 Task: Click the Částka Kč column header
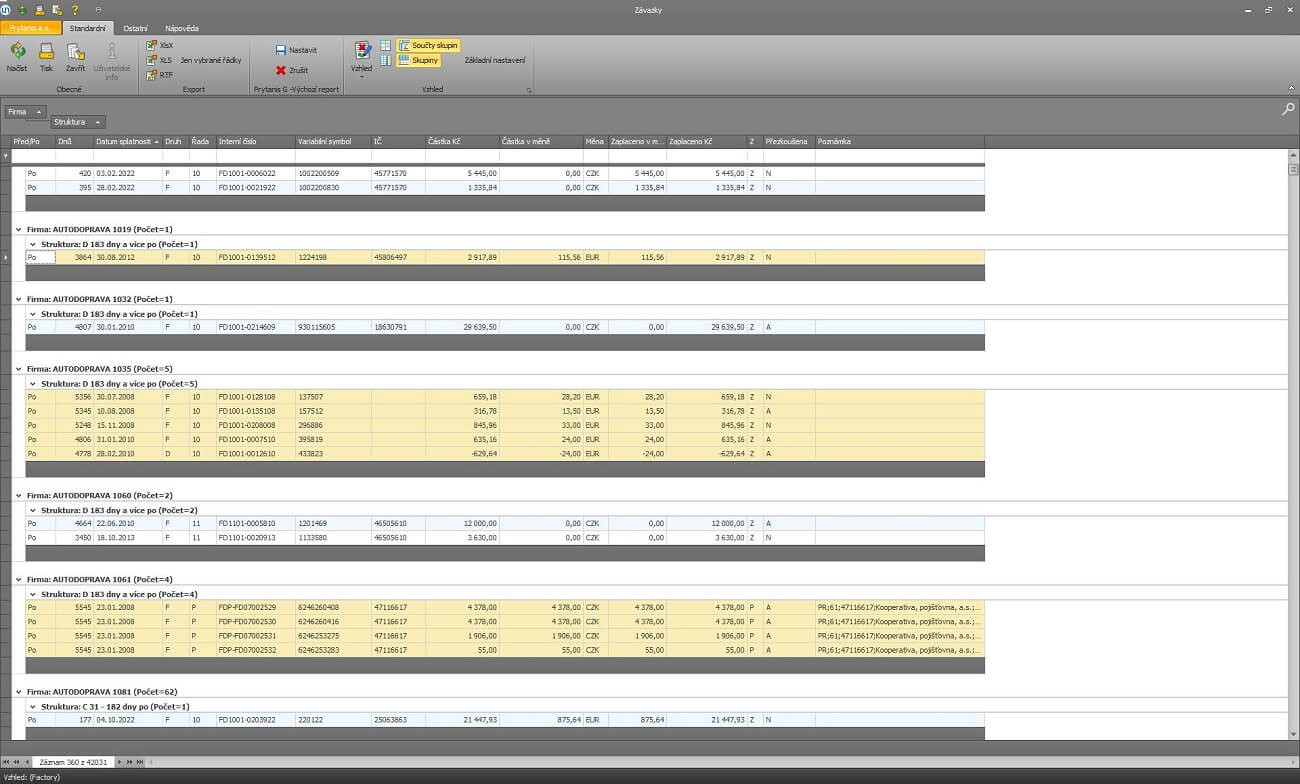click(462, 142)
